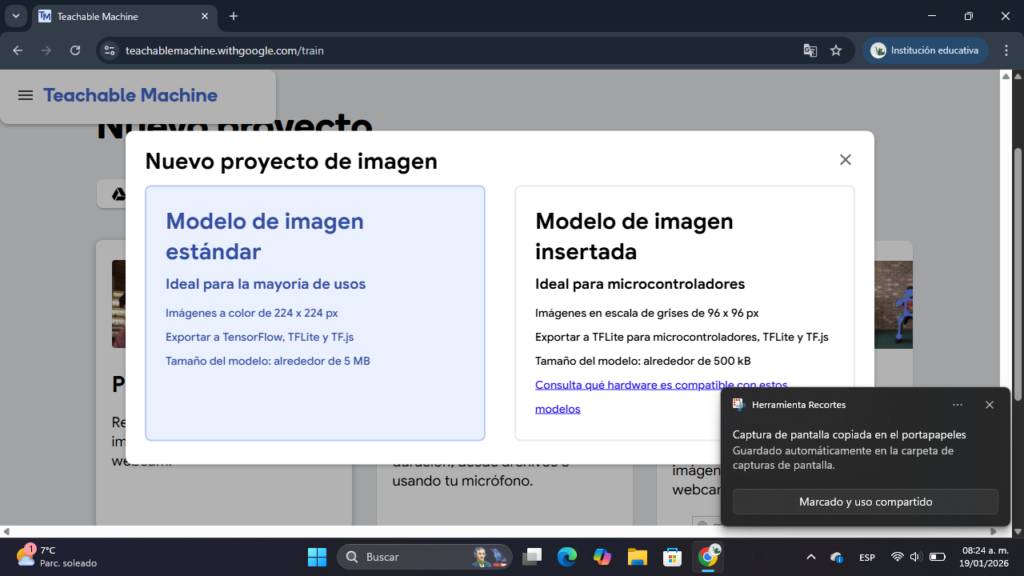1024x576 pixels.
Task: Bookmark this page with star icon
Action: pyautogui.click(x=836, y=50)
